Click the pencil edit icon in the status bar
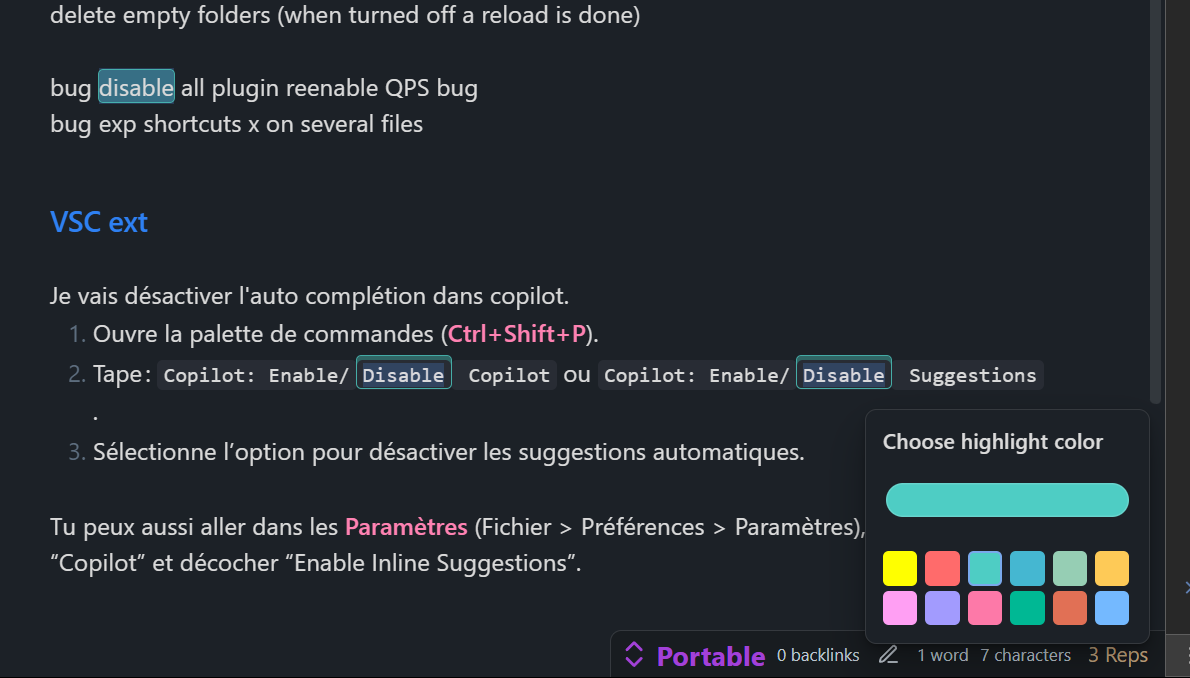 click(x=888, y=655)
